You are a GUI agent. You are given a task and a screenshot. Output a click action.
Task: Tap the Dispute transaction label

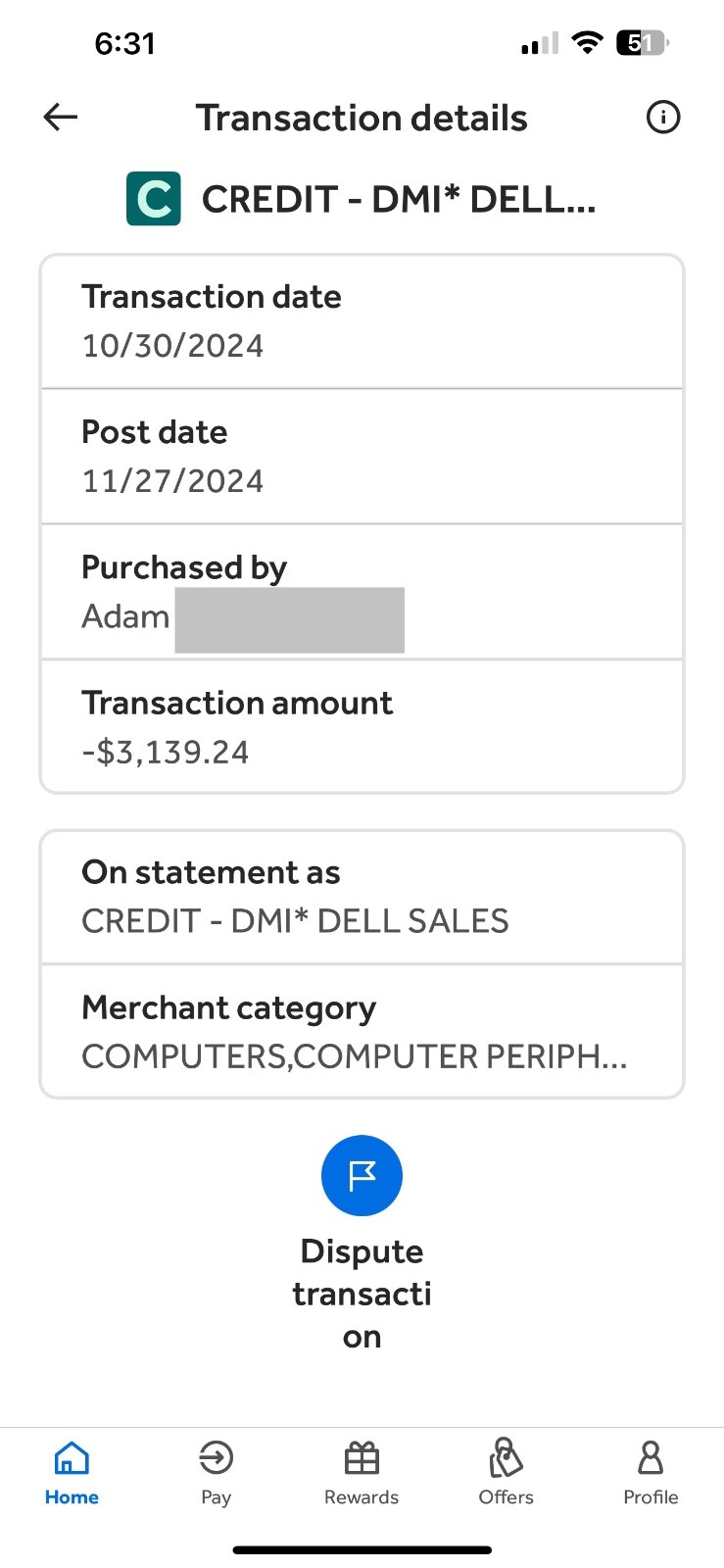coord(362,1294)
